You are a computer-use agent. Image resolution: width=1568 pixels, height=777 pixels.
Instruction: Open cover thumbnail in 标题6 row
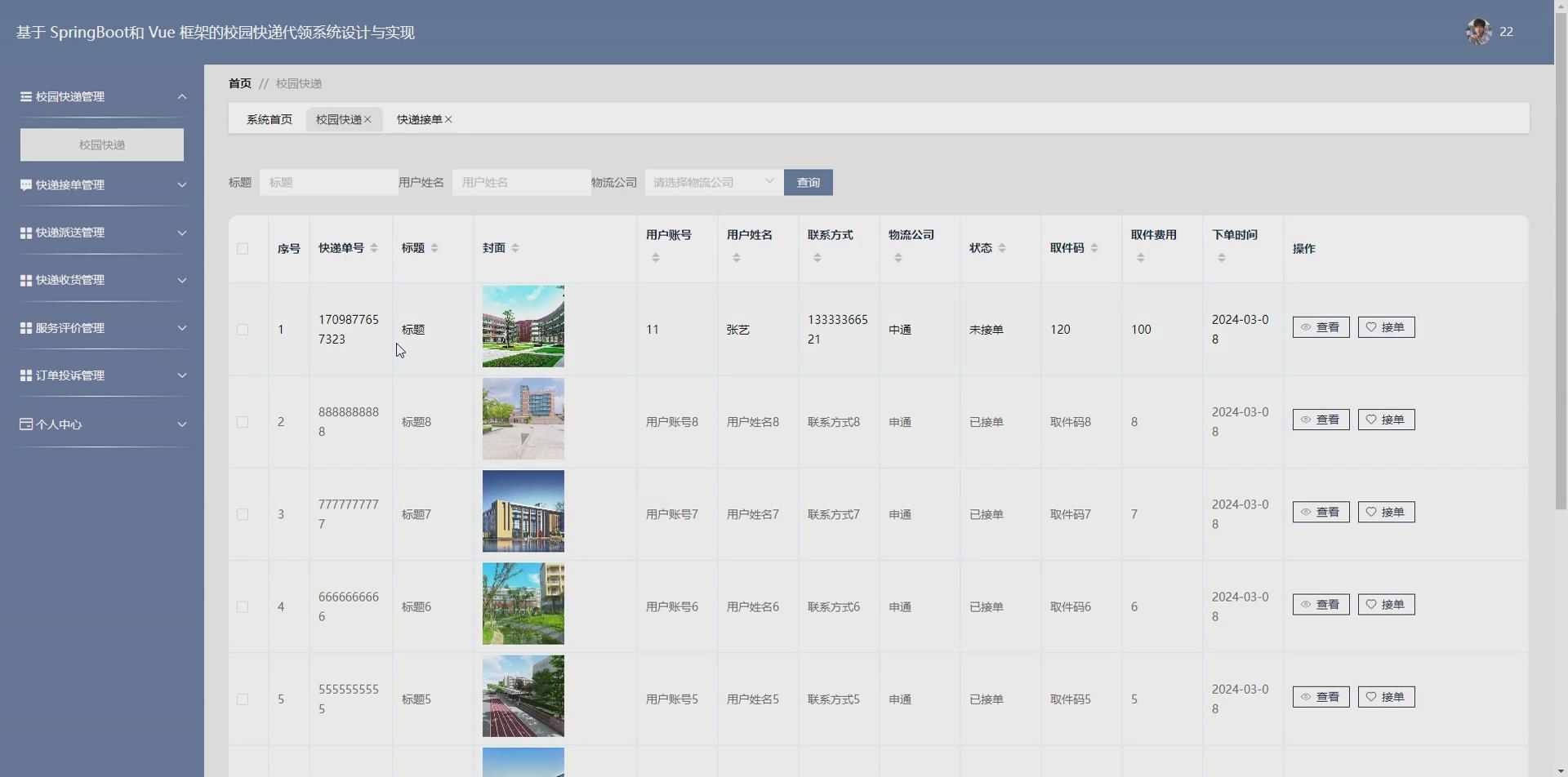(523, 604)
